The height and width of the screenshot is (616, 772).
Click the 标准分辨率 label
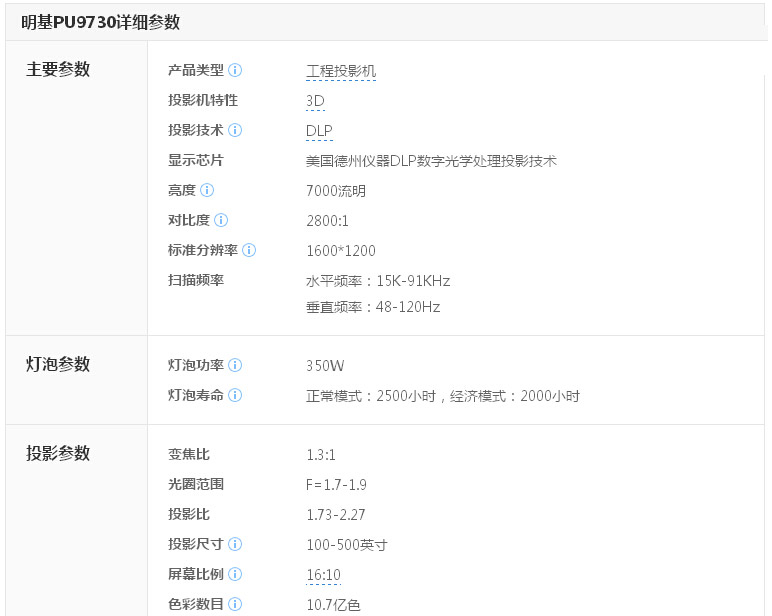203,250
